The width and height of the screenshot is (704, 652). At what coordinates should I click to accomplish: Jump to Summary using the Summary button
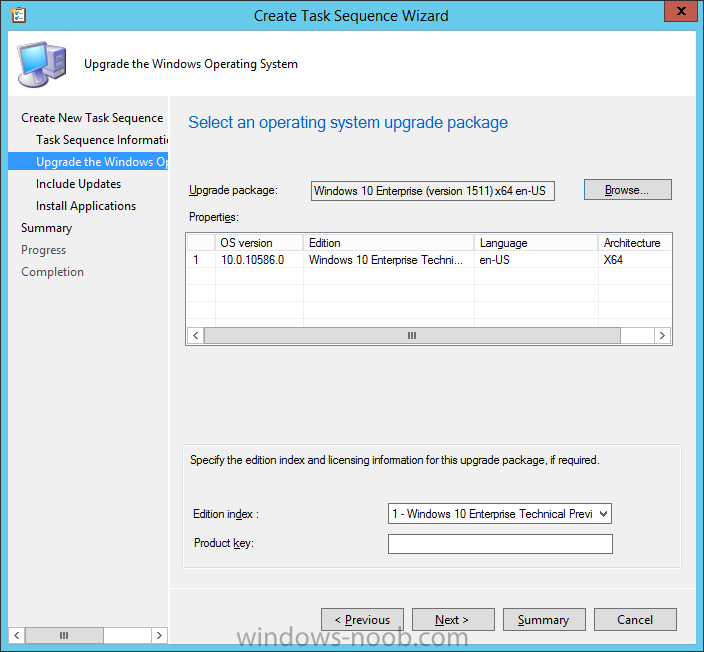[544, 620]
